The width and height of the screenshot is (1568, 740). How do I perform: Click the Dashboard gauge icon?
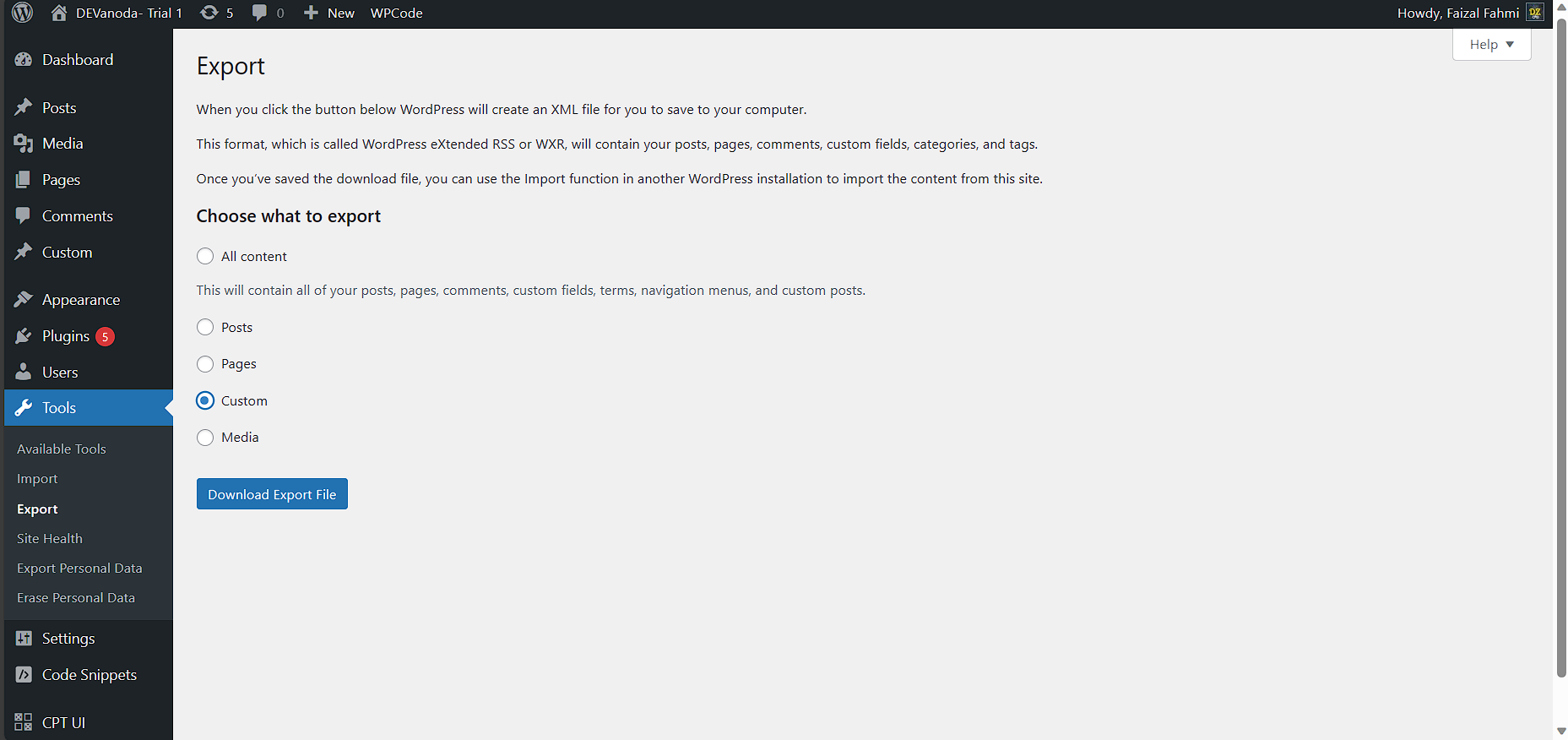pyautogui.click(x=24, y=60)
